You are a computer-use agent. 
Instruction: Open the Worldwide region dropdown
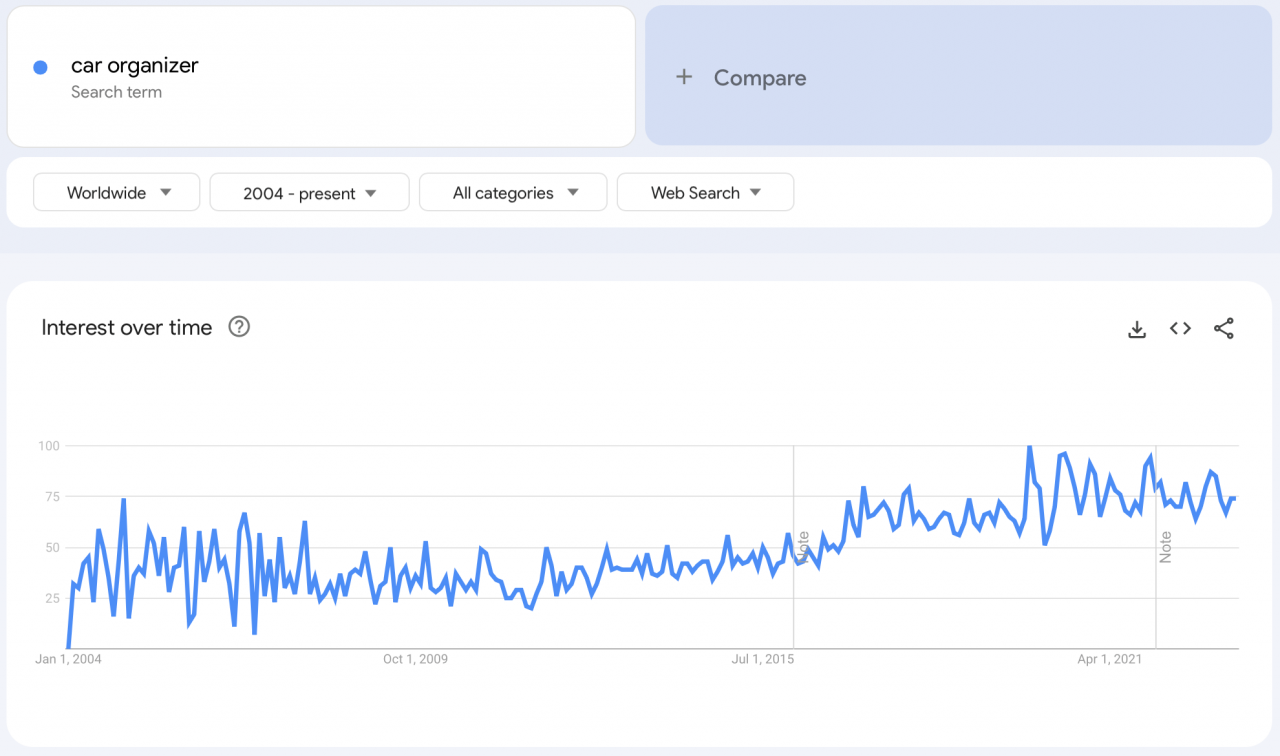point(116,192)
